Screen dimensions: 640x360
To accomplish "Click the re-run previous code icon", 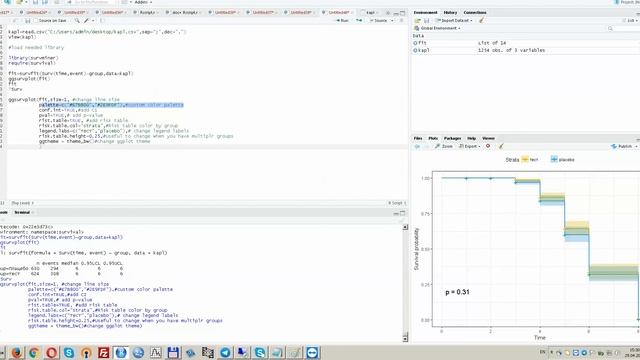I will (359, 20).
